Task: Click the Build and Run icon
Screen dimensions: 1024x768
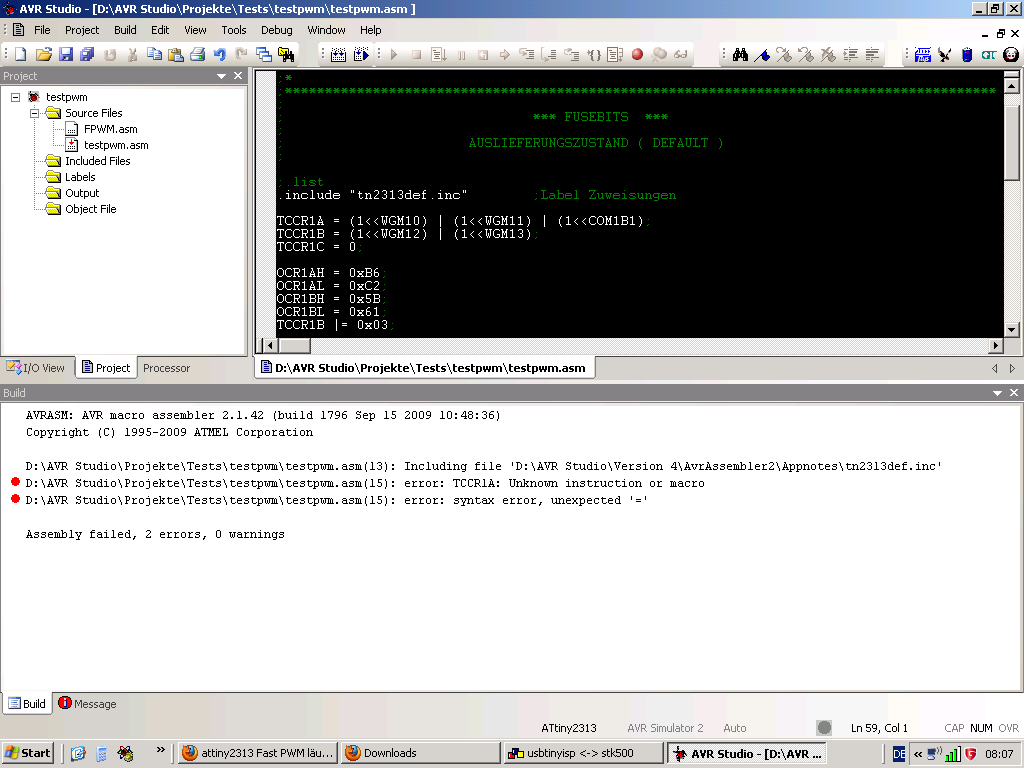Action: 360,55
